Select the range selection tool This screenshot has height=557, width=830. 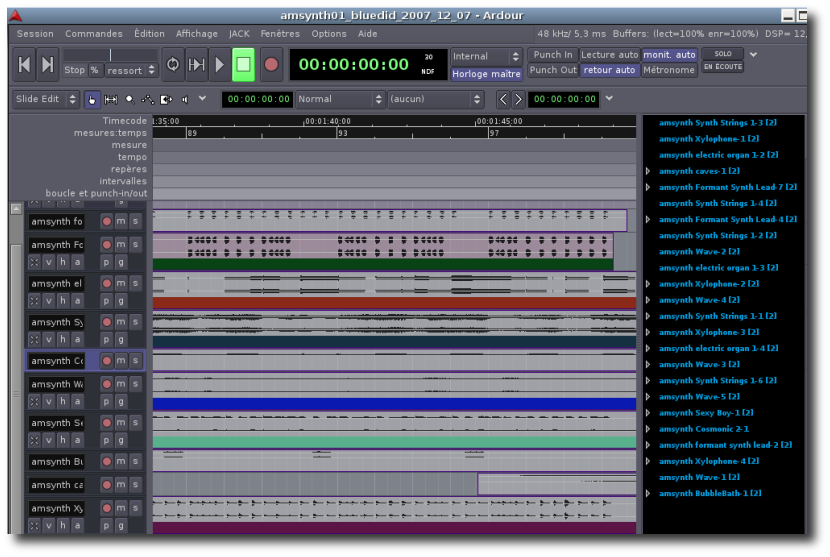pos(110,99)
